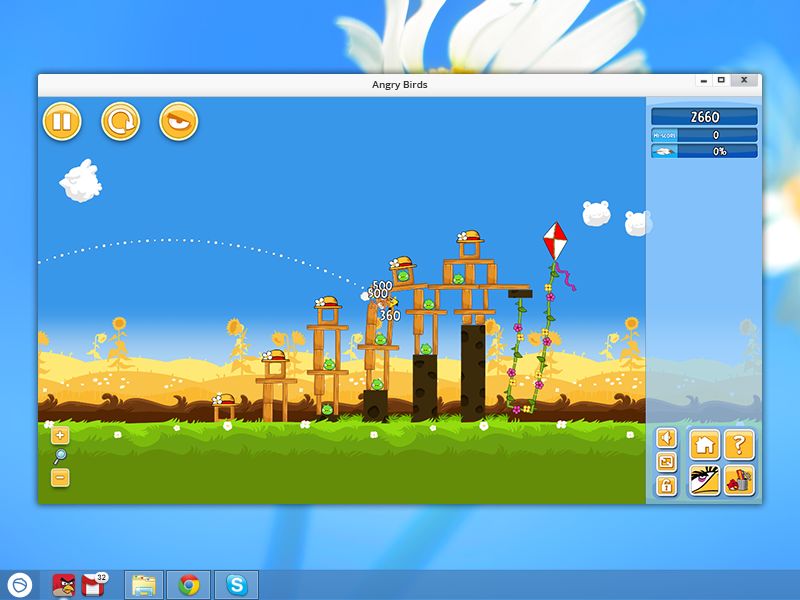Maximize the Angry Birds window
Viewport: 800px width, 600px height.
[x=721, y=80]
